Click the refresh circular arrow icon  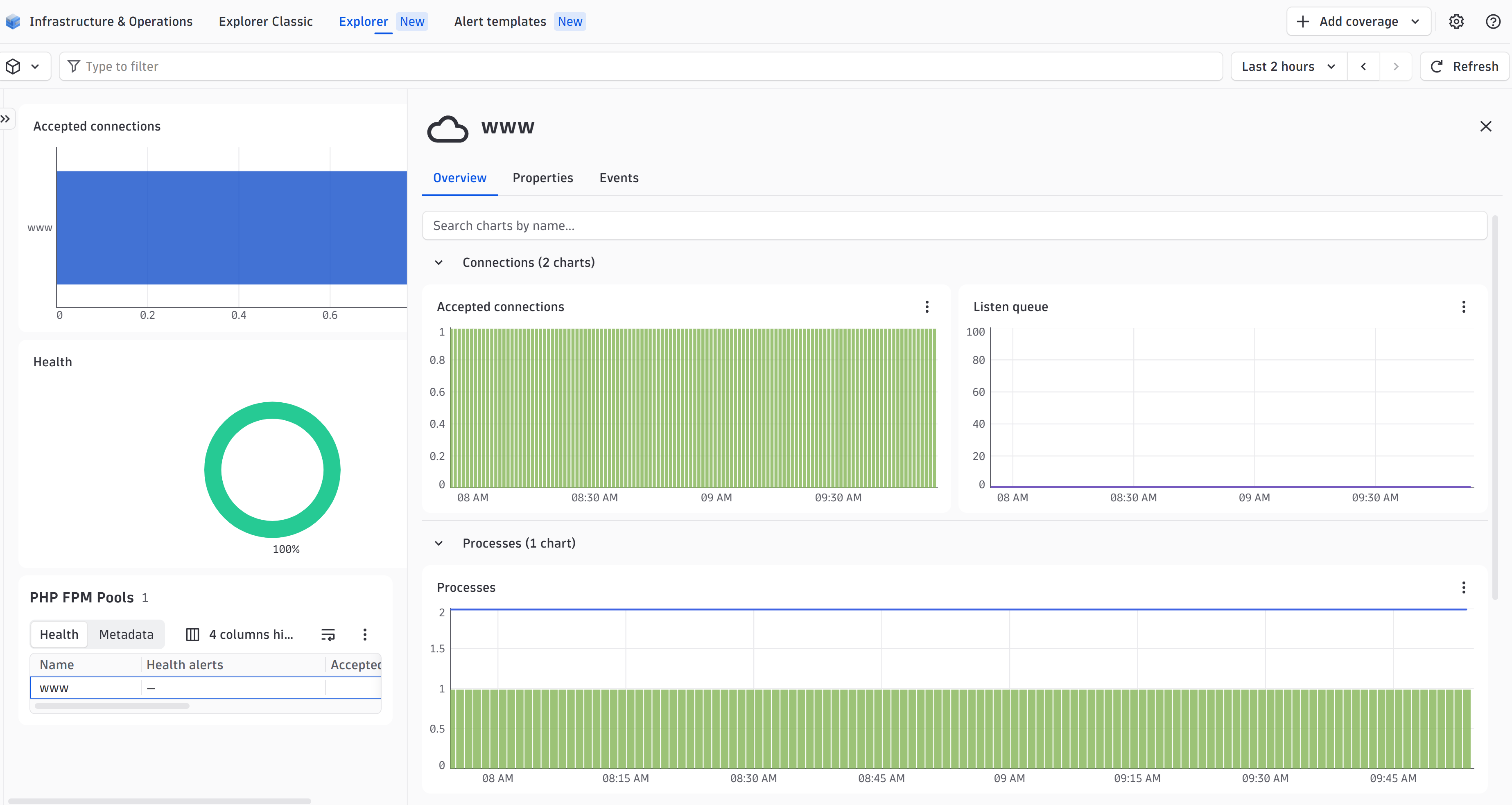point(1436,66)
